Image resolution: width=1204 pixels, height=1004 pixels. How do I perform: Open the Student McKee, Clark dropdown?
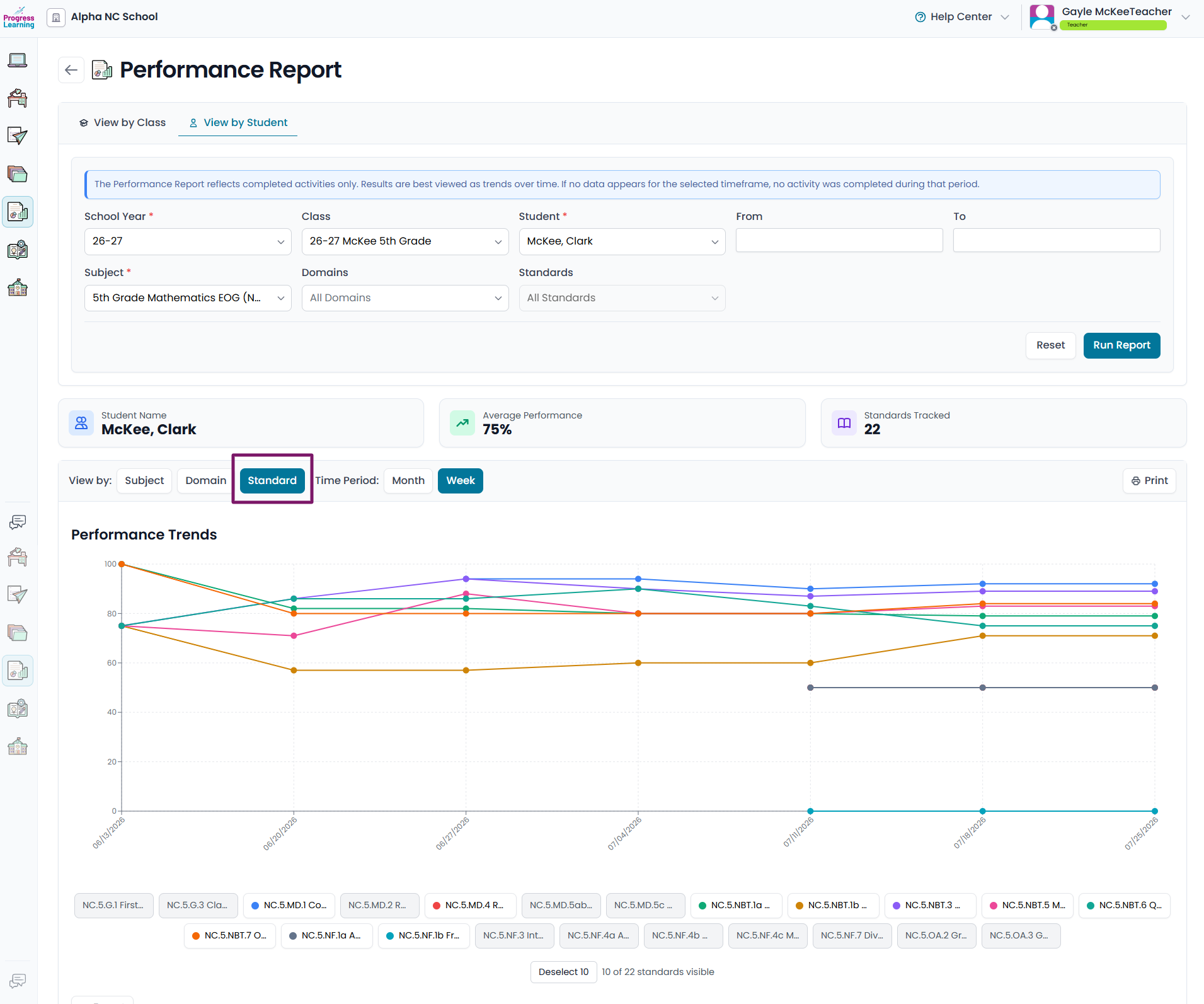click(x=622, y=241)
